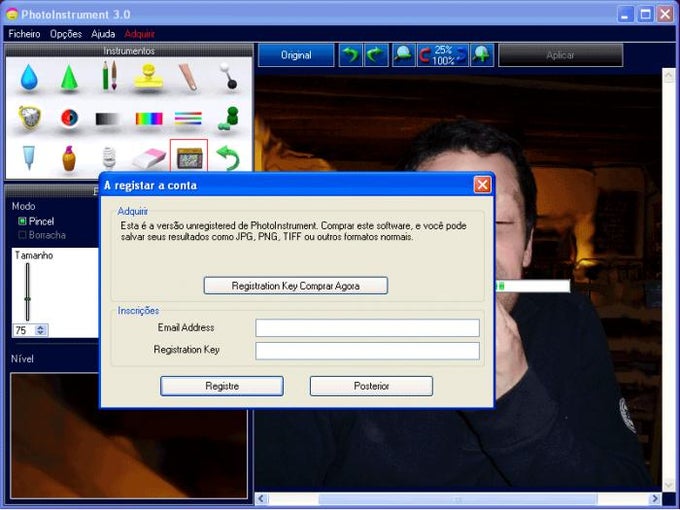Click the 25% 100% zoom preset button
The width and height of the screenshot is (680, 510).
click(x=443, y=55)
